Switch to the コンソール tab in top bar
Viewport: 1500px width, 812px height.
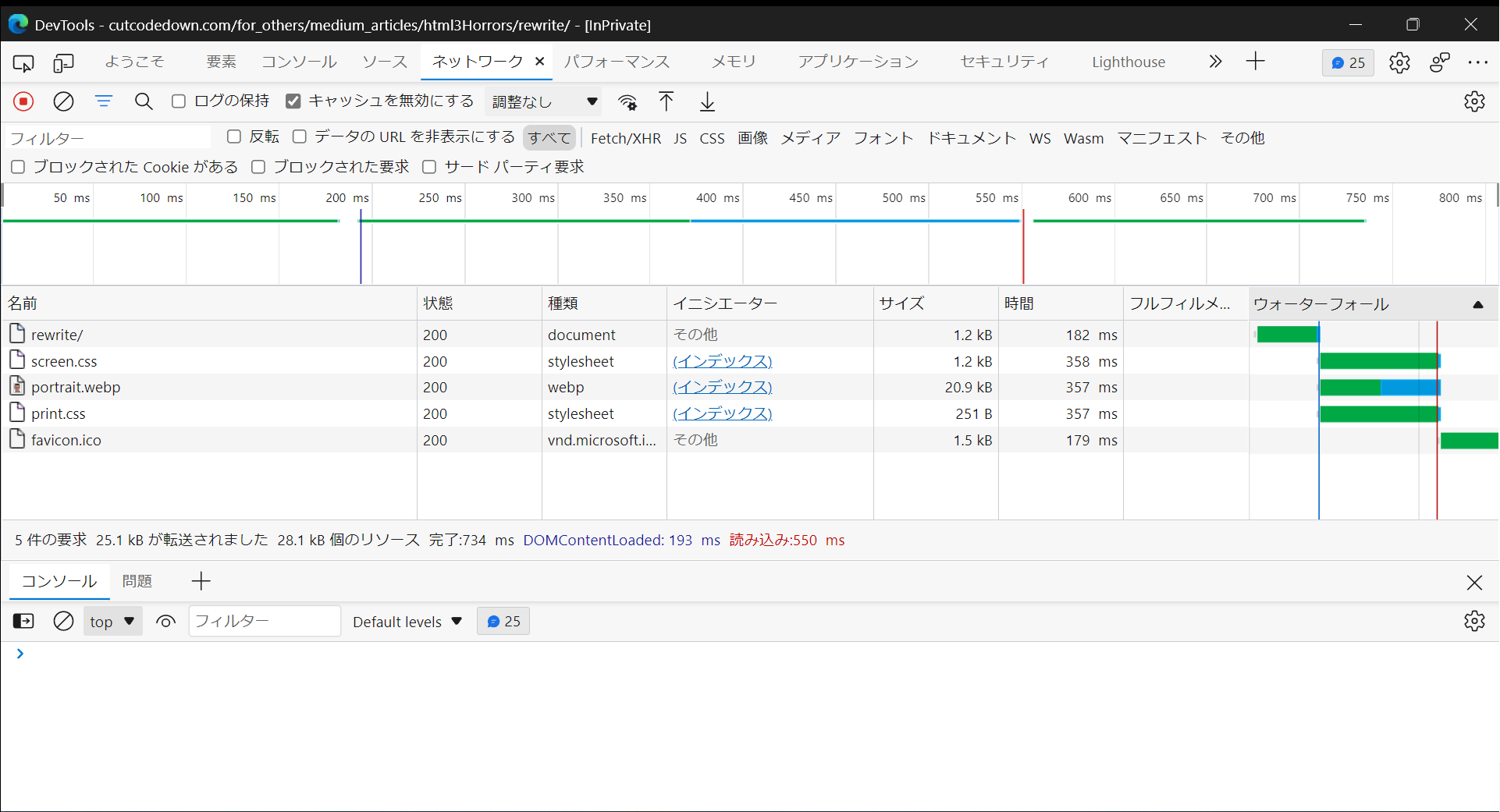[299, 62]
